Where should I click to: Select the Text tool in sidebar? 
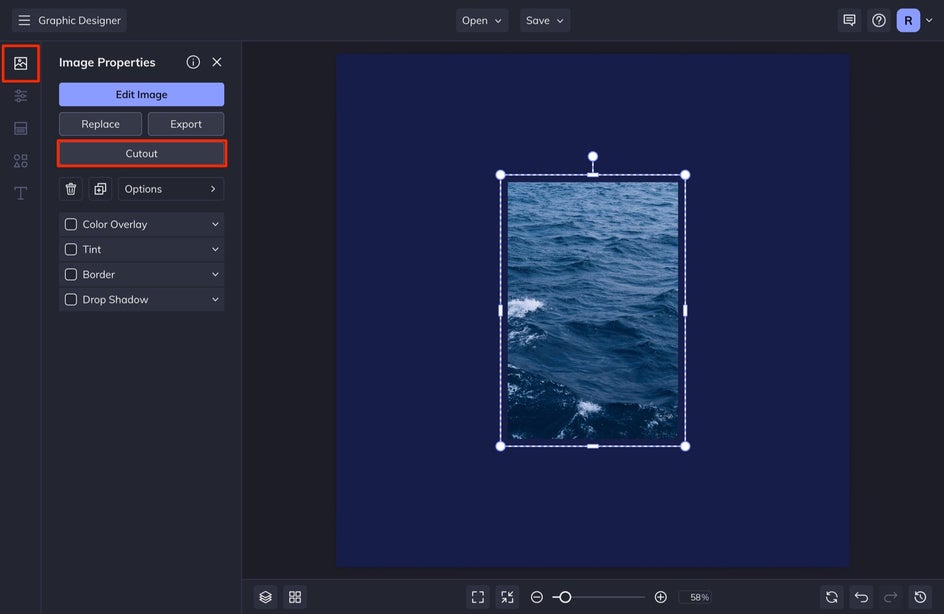(20, 193)
